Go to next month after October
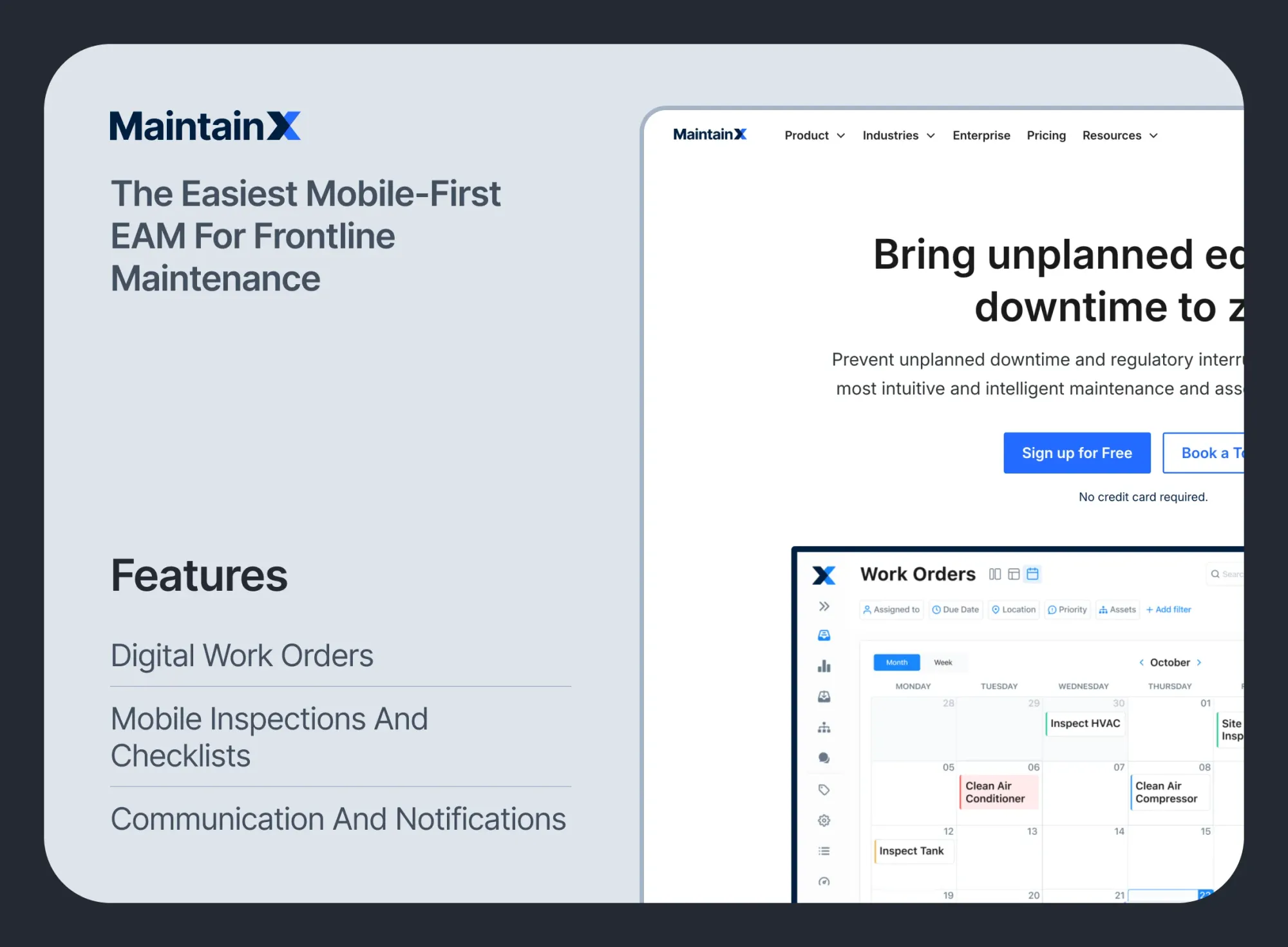This screenshot has width=1288, height=947. [x=1199, y=662]
